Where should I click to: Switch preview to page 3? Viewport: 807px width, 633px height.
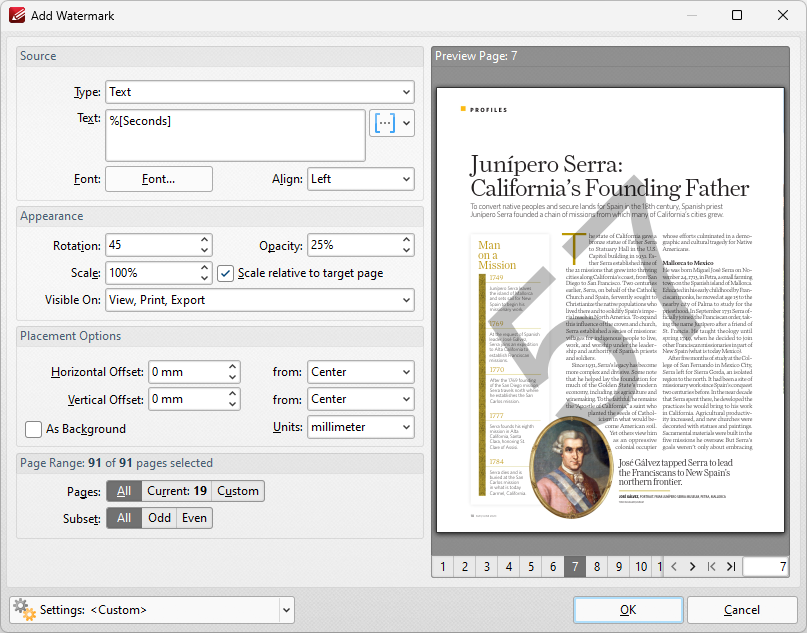[x=487, y=567]
